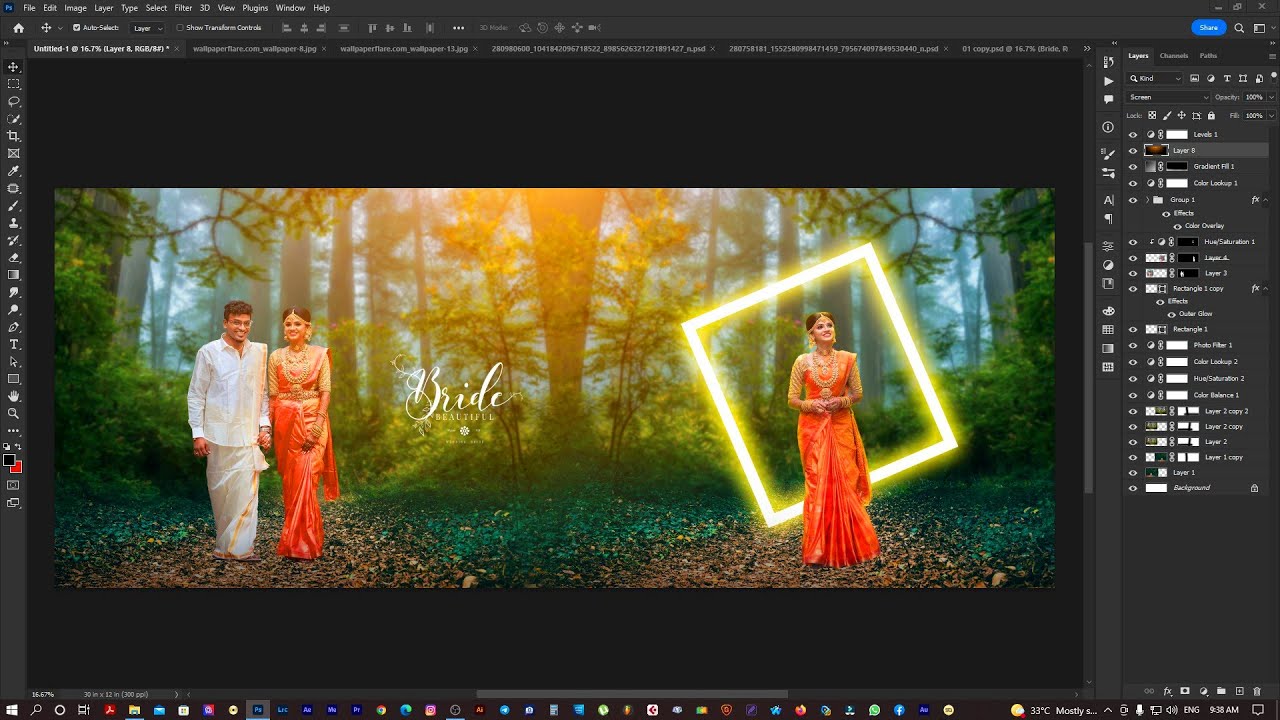Open the workspace switcher dropdown beside Share
This screenshot has height=720, width=1280.
(1262, 28)
